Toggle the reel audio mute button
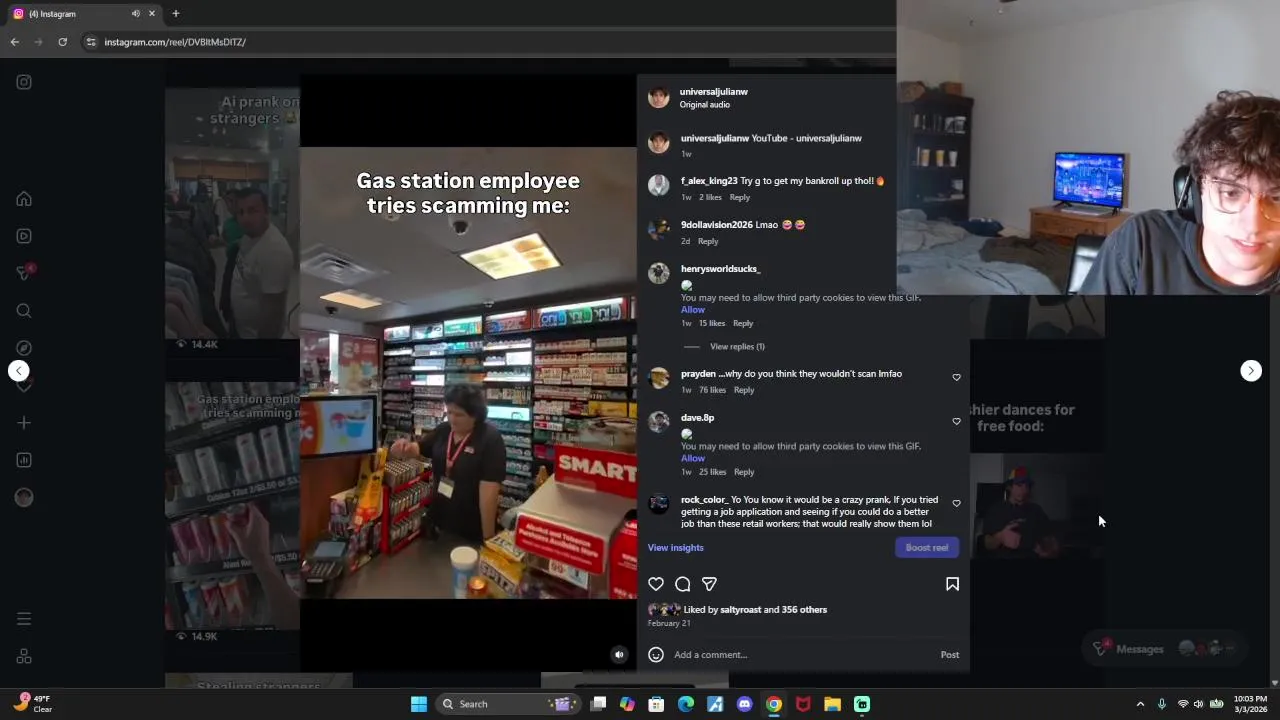The image size is (1280, 720). point(619,655)
